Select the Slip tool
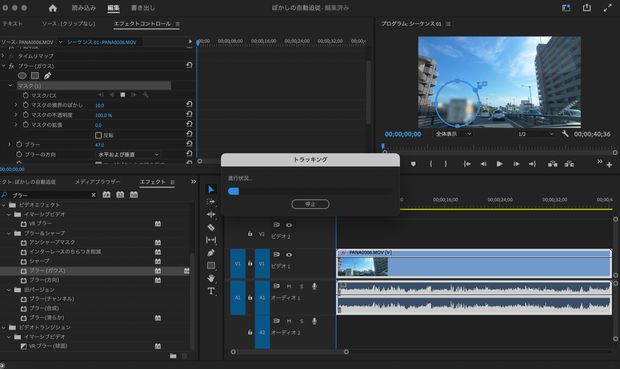 point(211,240)
